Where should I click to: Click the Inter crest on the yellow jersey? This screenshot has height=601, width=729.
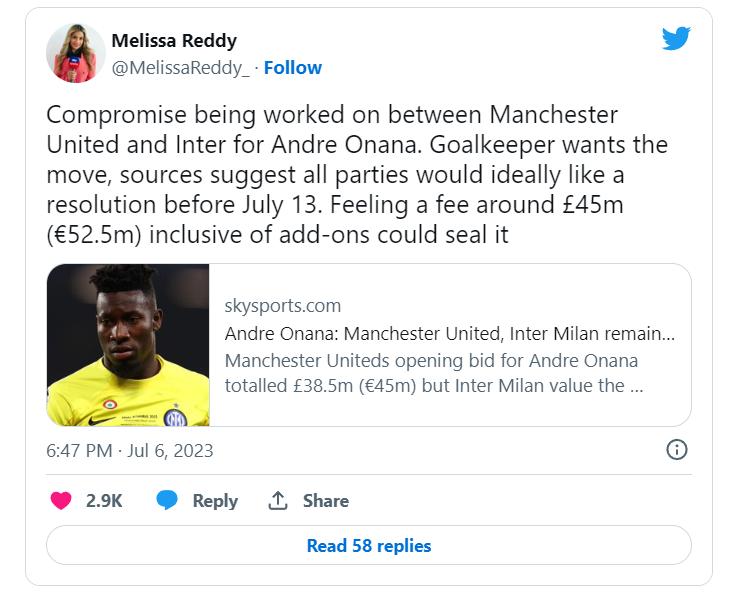pyautogui.click(x=175, y=417)
